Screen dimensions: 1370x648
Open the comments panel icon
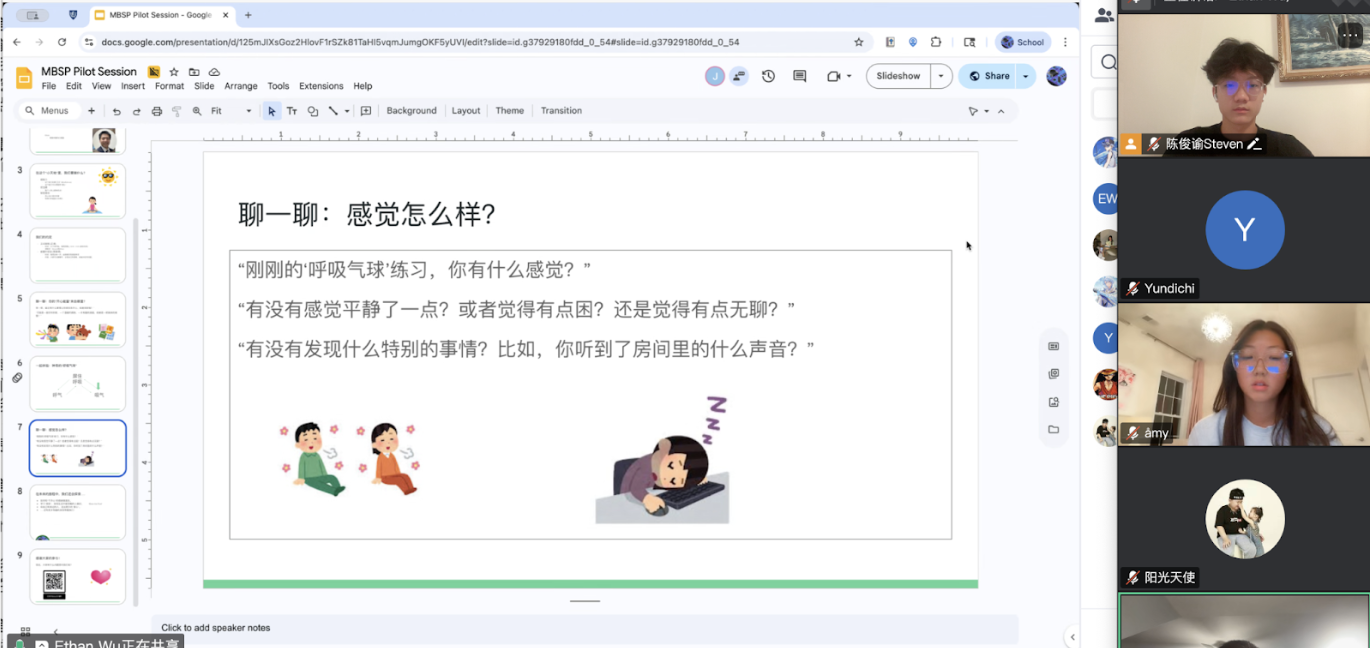[799, 76]
